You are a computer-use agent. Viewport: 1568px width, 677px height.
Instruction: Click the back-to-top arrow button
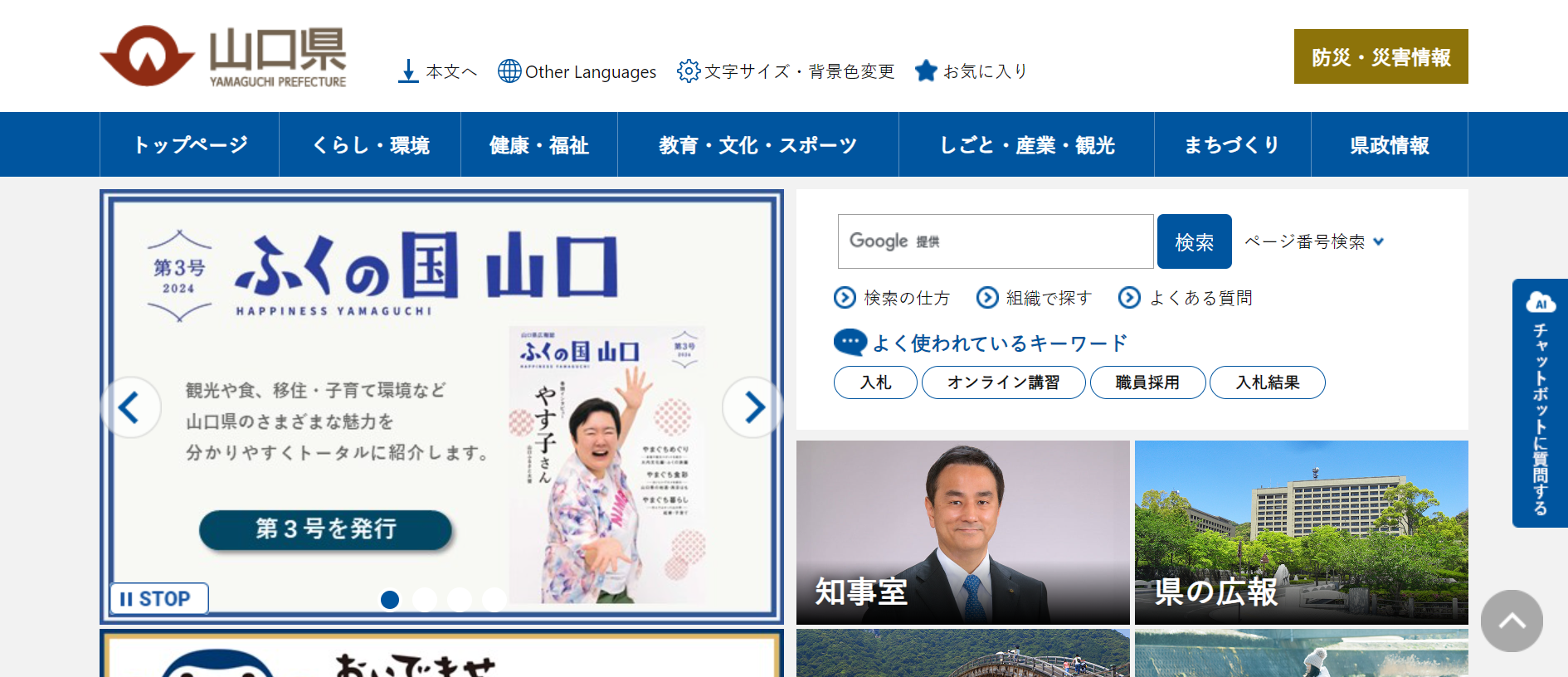pos(1512,621)
